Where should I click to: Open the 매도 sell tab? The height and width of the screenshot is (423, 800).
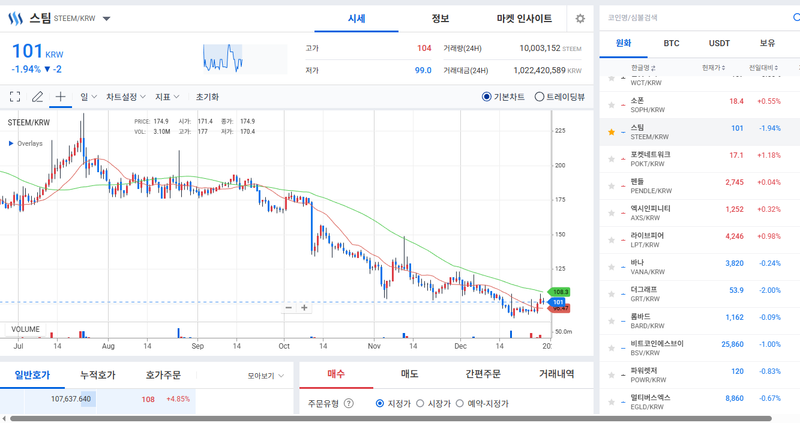click(410, 374)
